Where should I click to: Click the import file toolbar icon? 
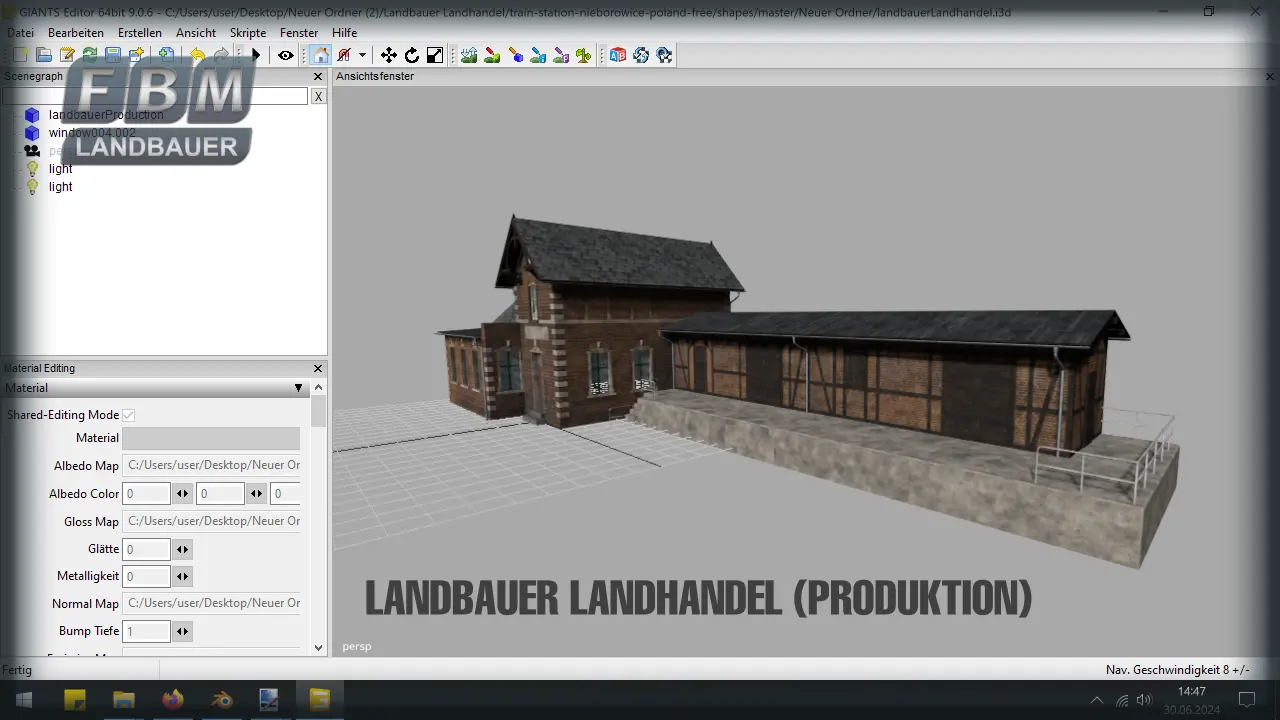click(x=166, y=55)
